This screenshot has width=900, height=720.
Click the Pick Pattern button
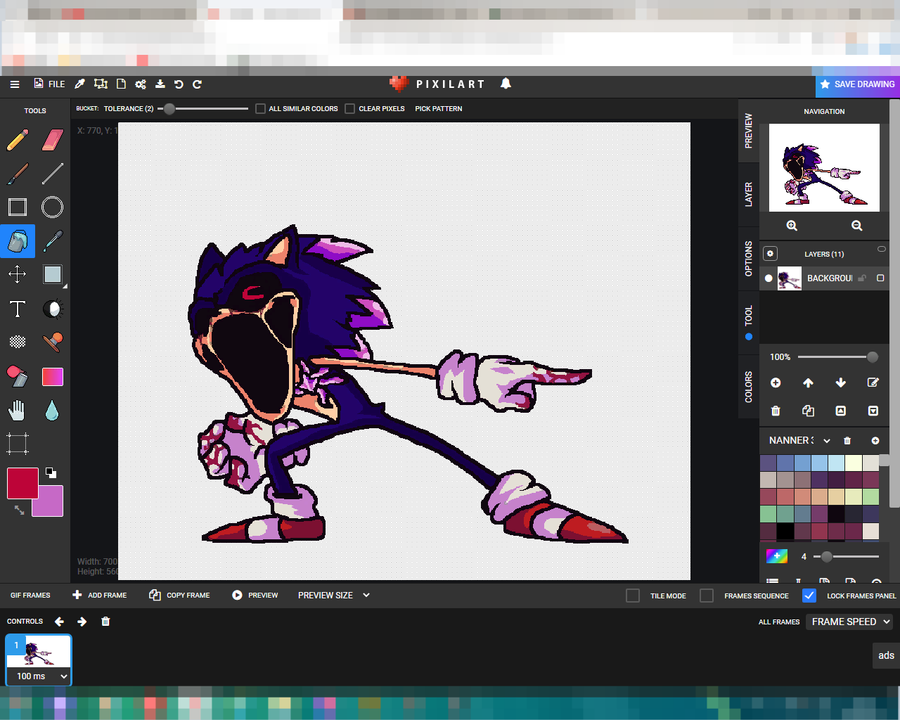439,109
